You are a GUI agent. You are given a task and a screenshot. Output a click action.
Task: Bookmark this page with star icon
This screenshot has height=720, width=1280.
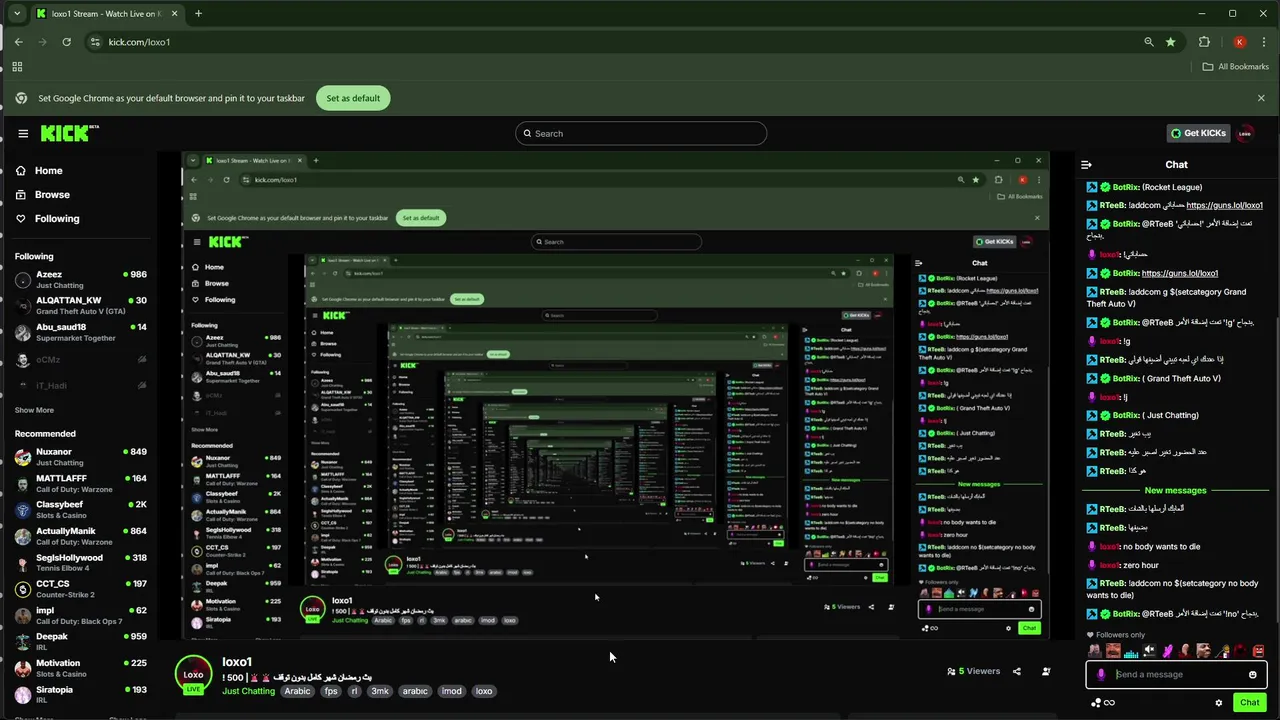(1170, 42)
